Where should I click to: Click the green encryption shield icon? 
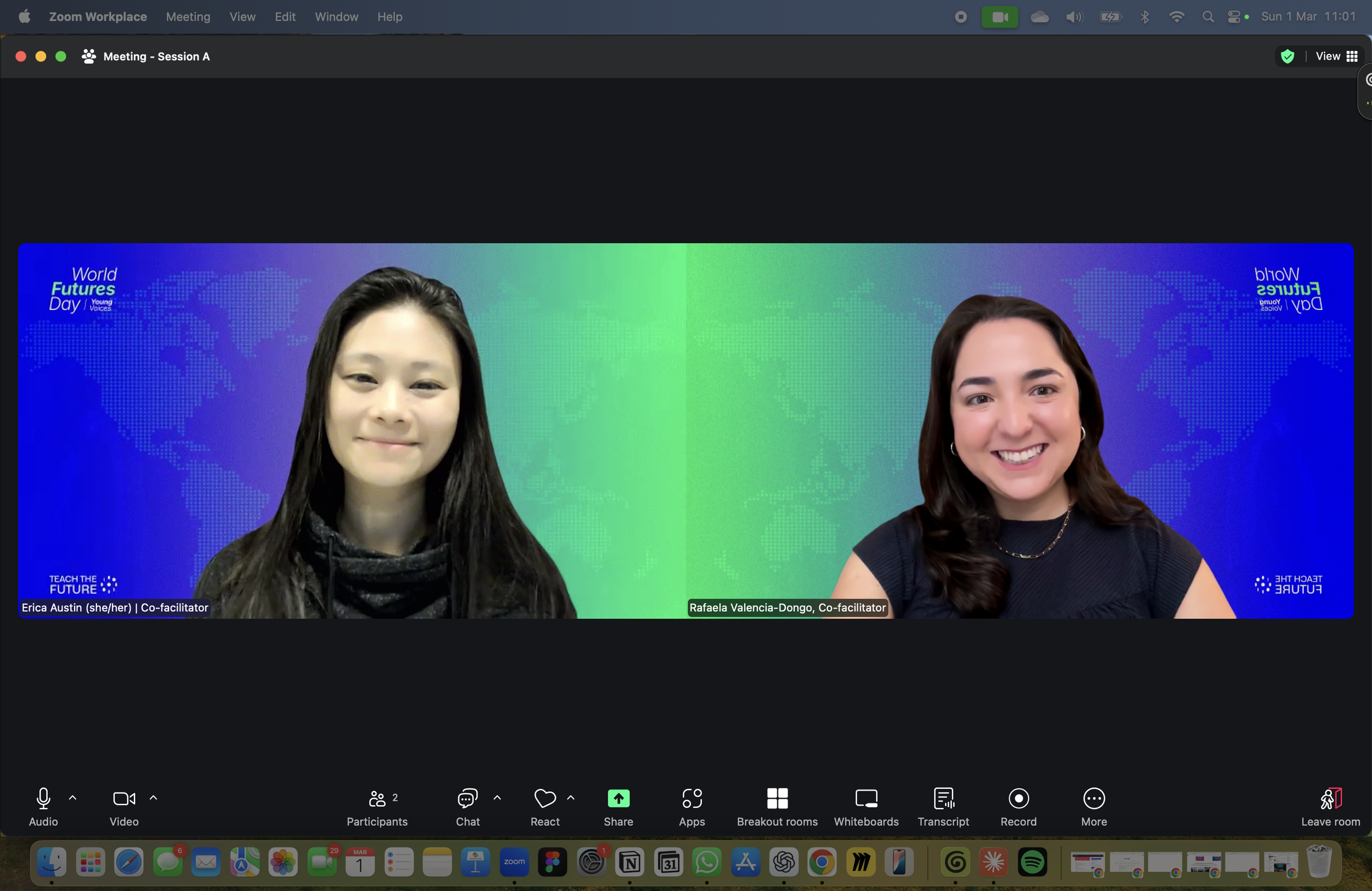(x=1287, y=57)
